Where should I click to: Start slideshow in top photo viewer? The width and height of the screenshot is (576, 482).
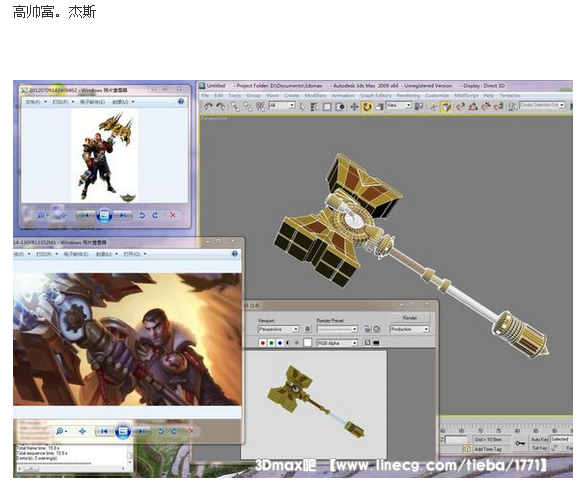click(104, 215)
